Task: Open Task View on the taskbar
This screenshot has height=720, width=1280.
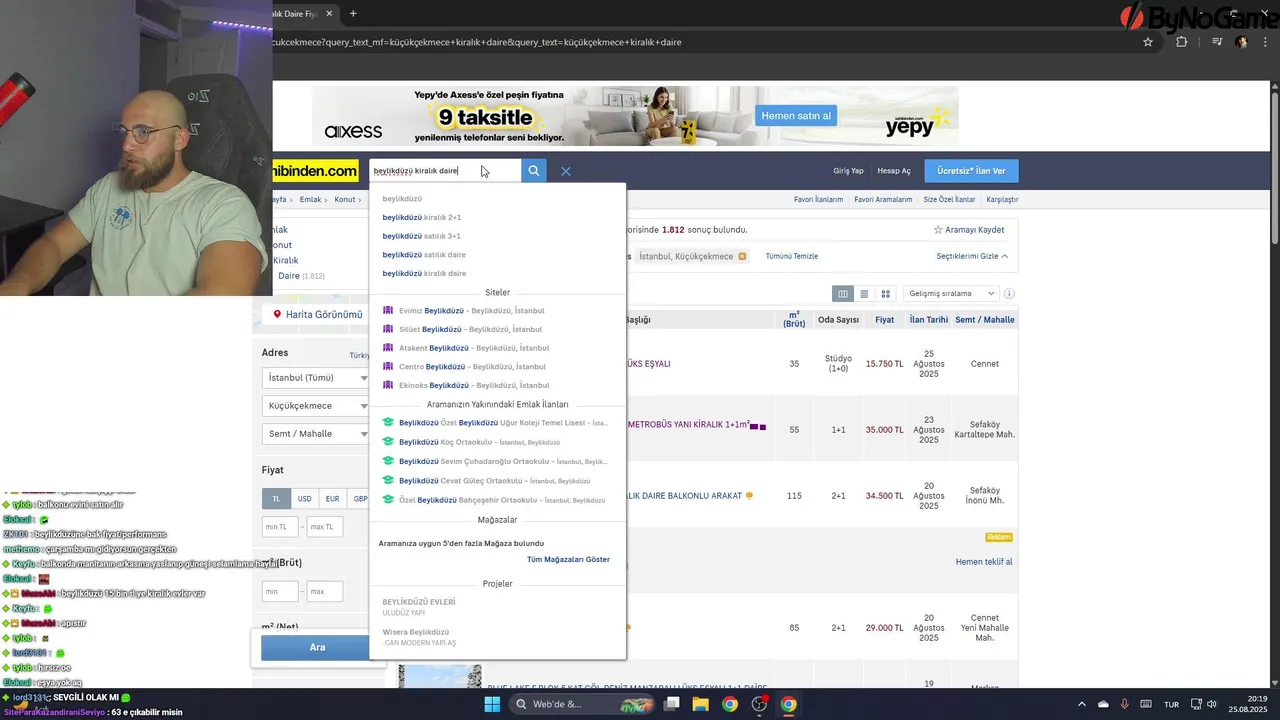Action: tap(671, 704)
